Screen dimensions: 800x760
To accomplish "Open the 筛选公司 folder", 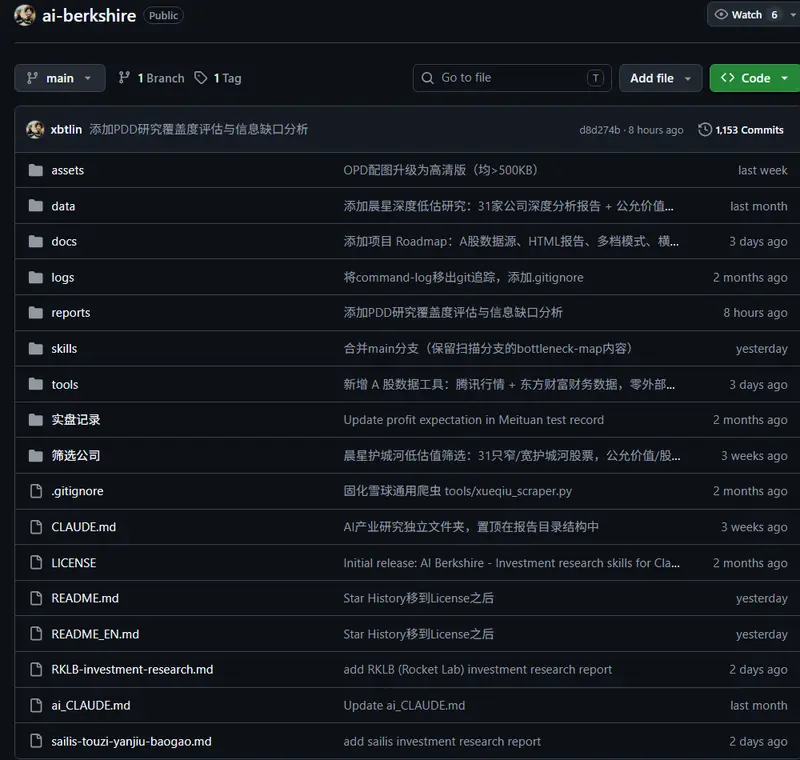I will click(76, 455).
